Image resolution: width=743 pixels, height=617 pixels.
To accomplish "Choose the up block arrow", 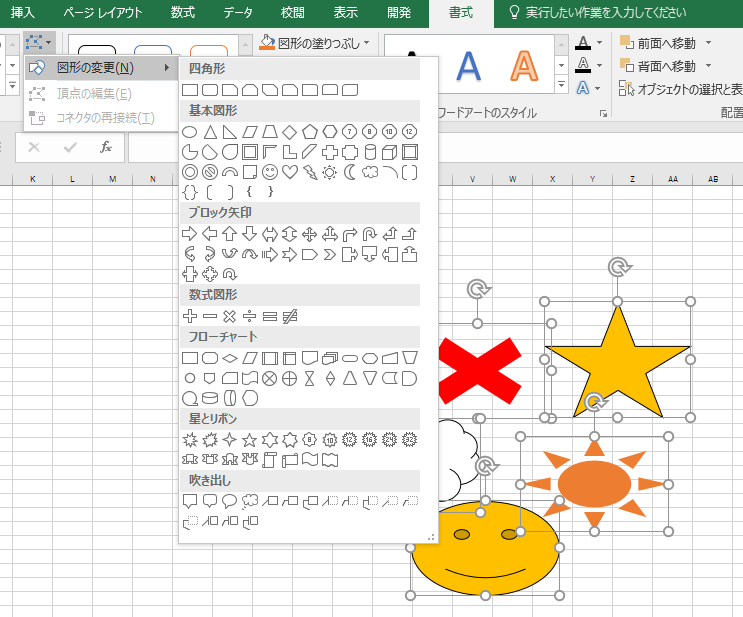I will click(229, 234).
